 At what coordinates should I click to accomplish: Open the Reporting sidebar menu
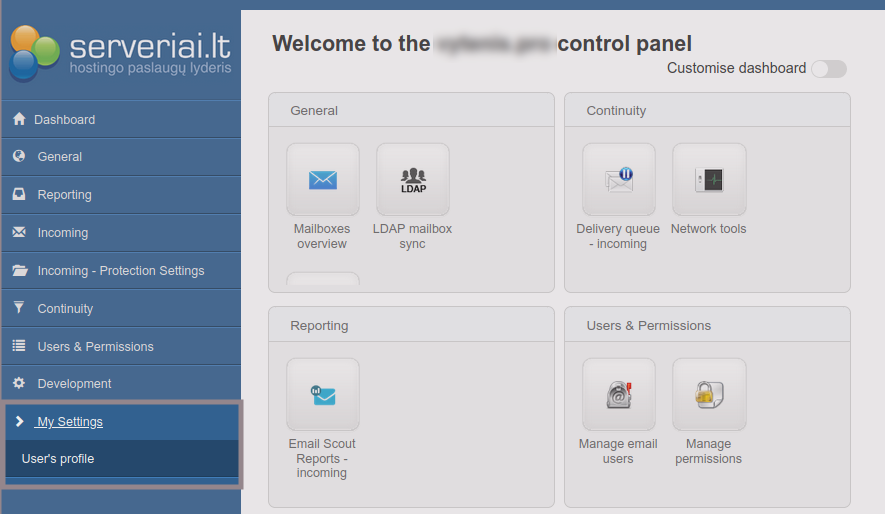pyautogui.click(x=64, y=195)
